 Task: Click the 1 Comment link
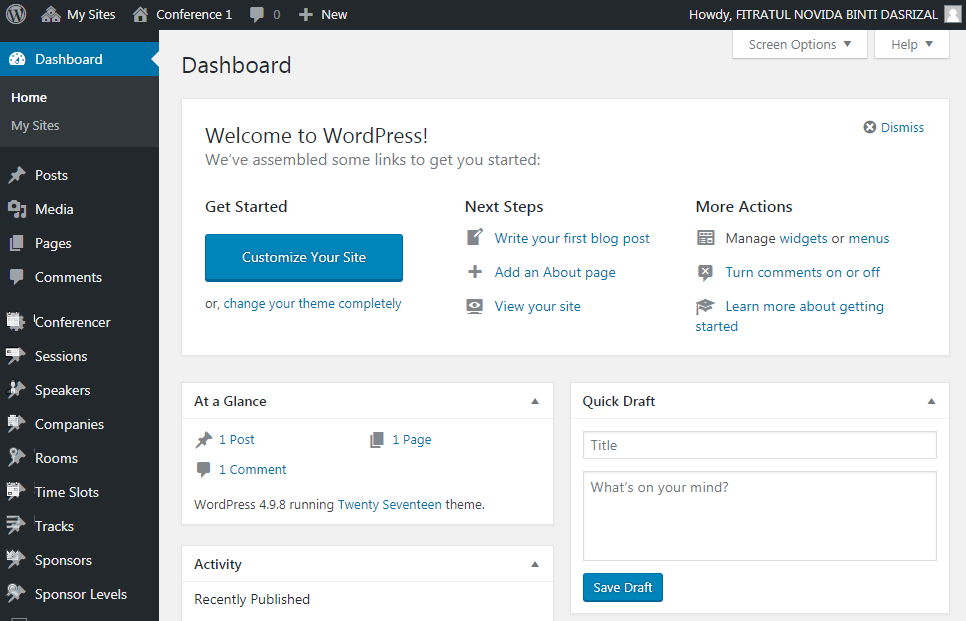pyautogui.click(x=253, y=470)
